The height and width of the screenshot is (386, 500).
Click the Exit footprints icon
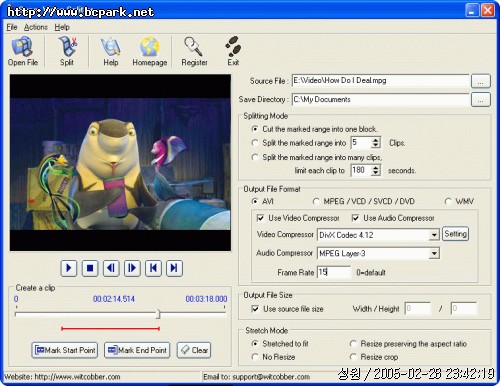tap(233, 47)
